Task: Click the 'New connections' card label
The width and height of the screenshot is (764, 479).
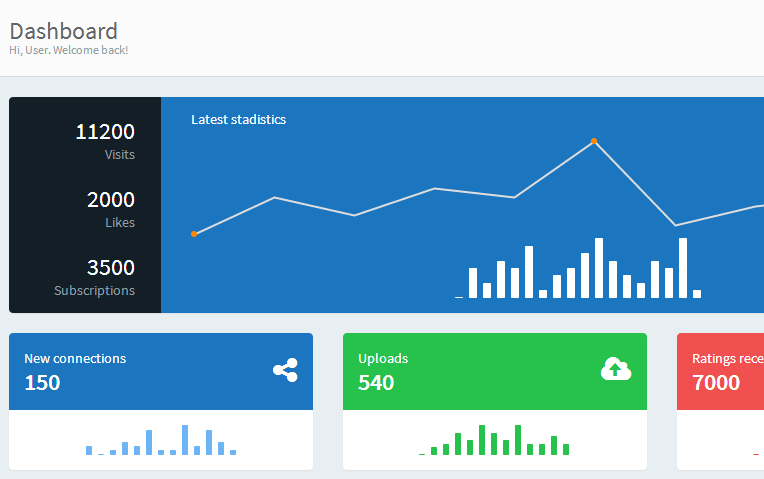Action: pyautogui.click(x=75, y=358)
